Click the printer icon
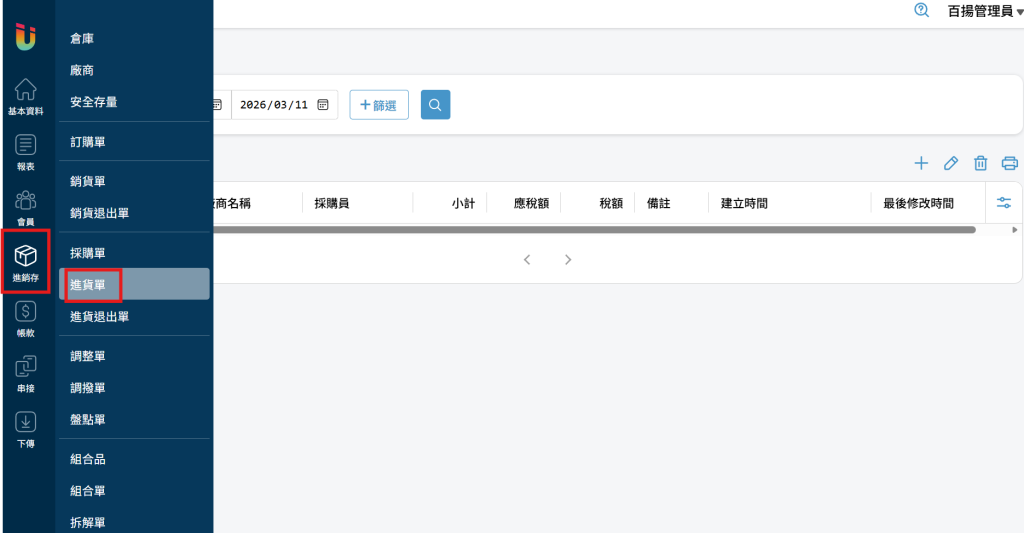This screenshot has height=533, width=1024. pyautogui.click(x=1010, y=163)
